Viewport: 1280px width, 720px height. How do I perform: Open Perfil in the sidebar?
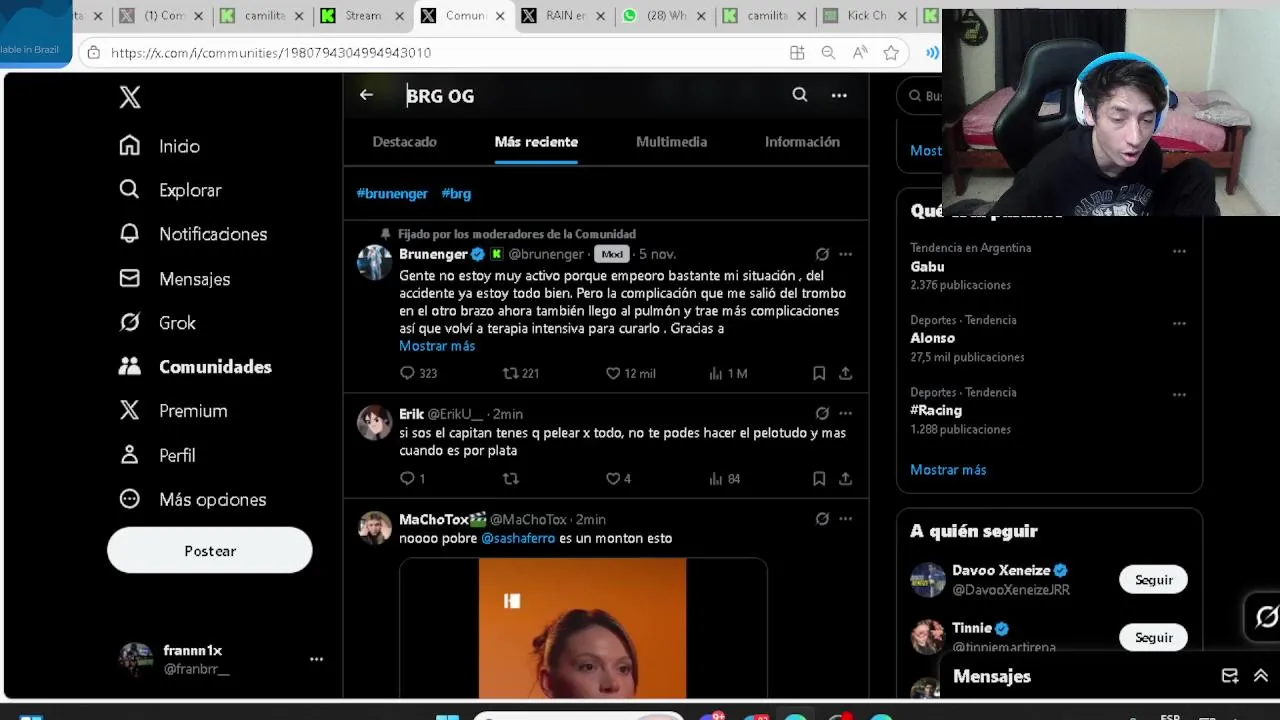pos(157,455)
